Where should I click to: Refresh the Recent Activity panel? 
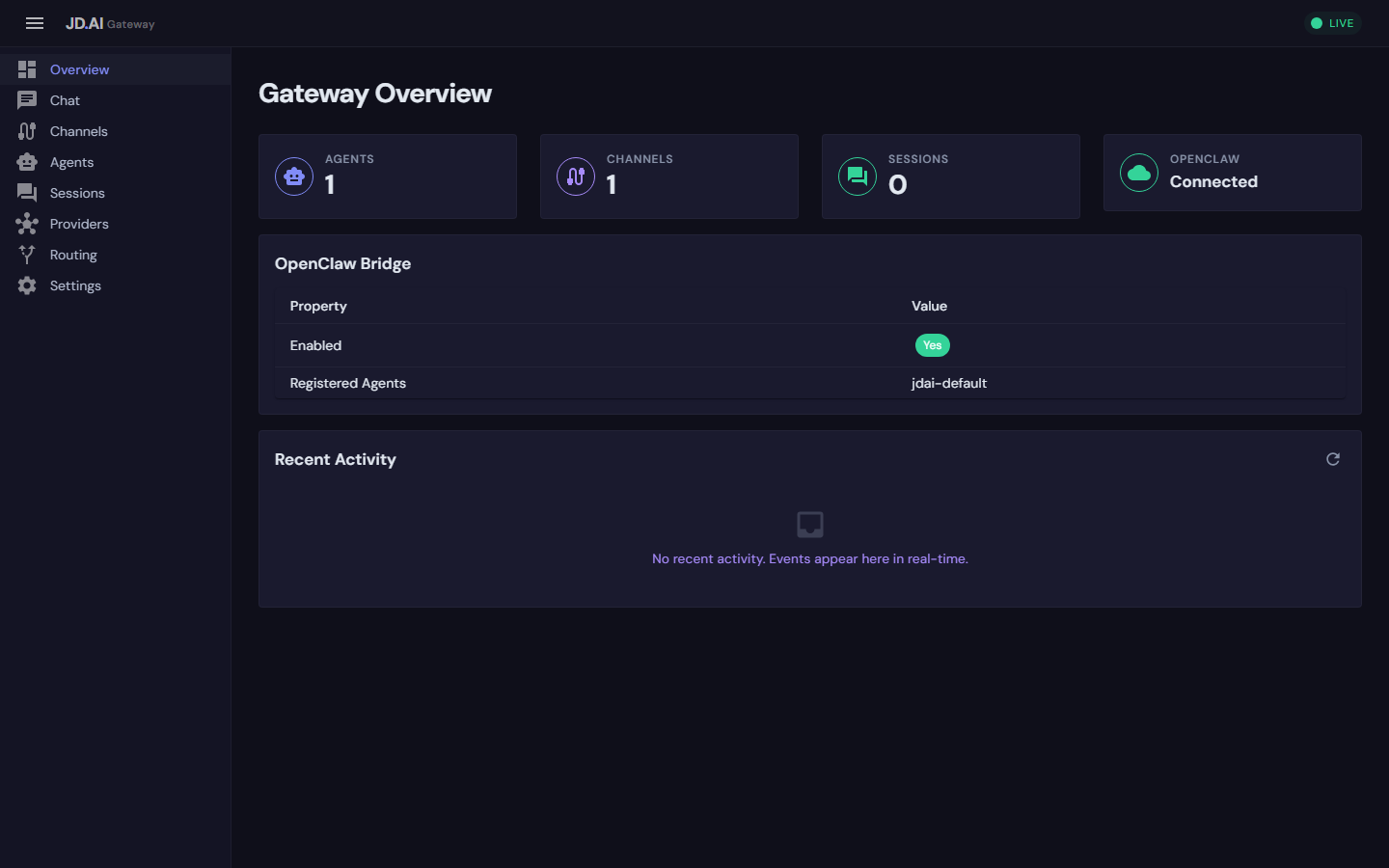point(1333,459)
